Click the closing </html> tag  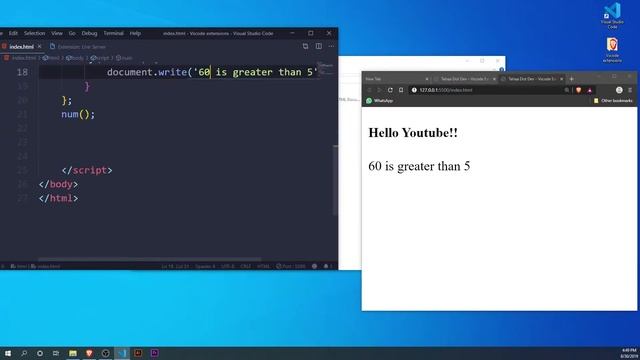click(x=58, y=198)
